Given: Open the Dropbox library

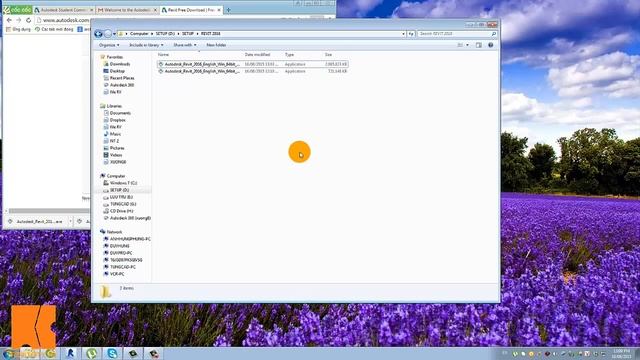Looking at the screenshot, I should [x=118, y=120].
